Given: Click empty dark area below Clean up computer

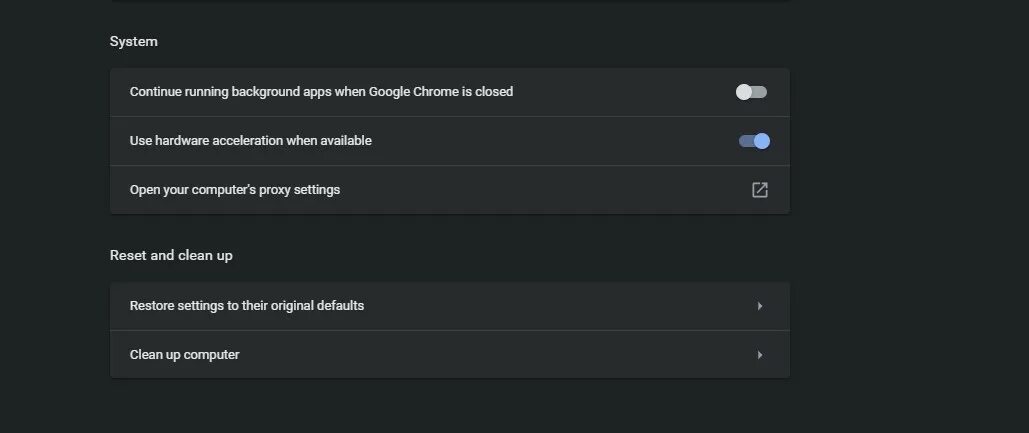Looking at the screenshot, I should tap(450, 405).
